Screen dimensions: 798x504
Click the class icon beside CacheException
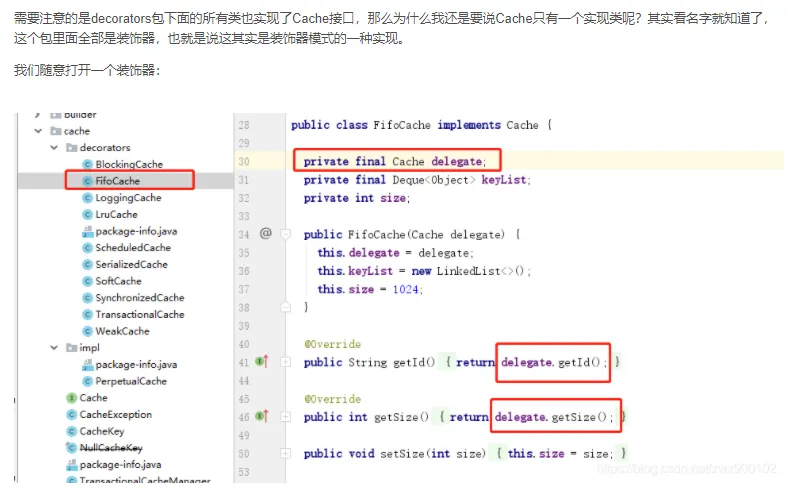point(72,414)
